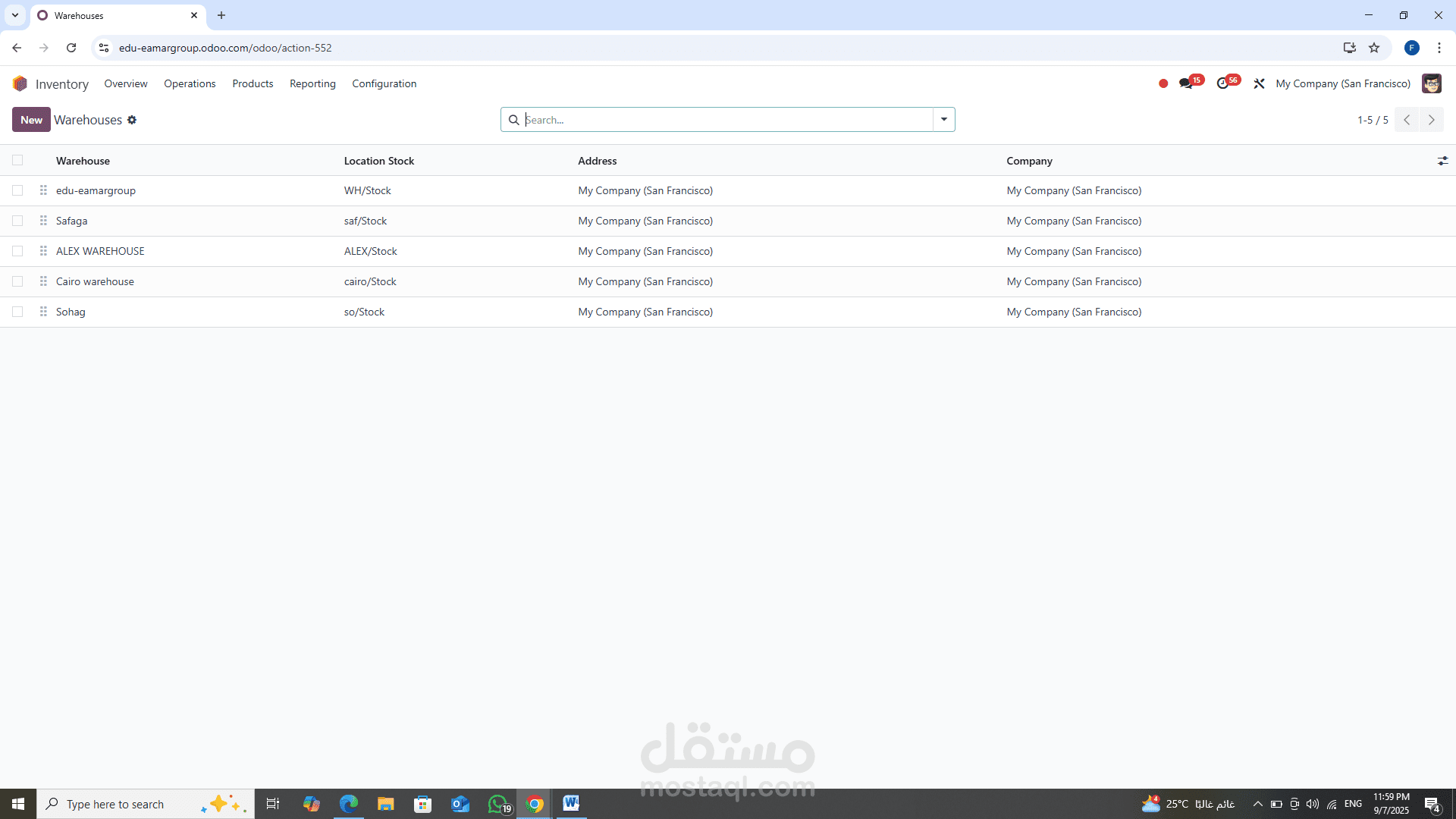The image size is (1456, 819).
Task: Open the Operations menu
Action: point(190,83)
